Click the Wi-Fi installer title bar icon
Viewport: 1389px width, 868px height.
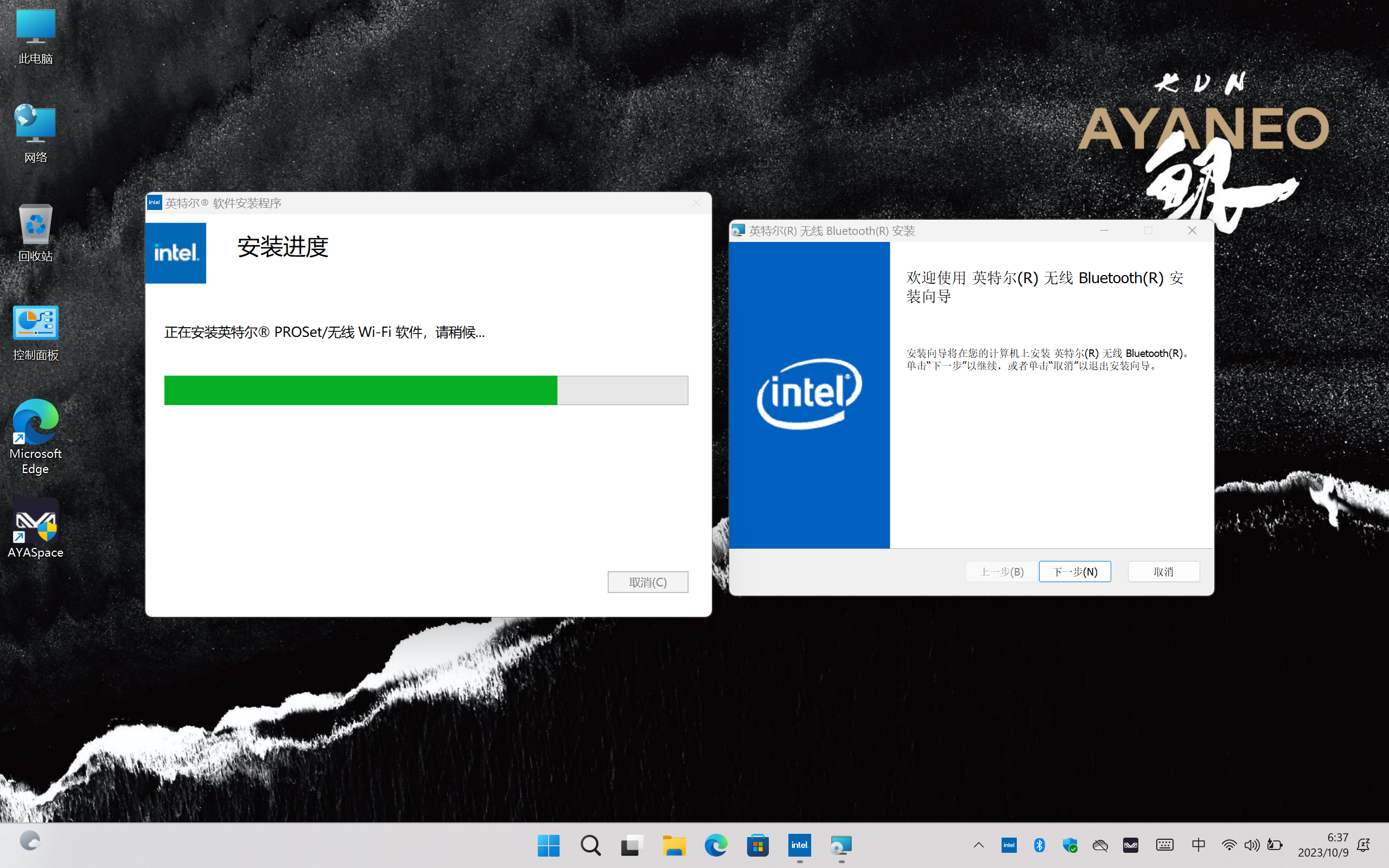pyautogui.click(x=155, y=203)
